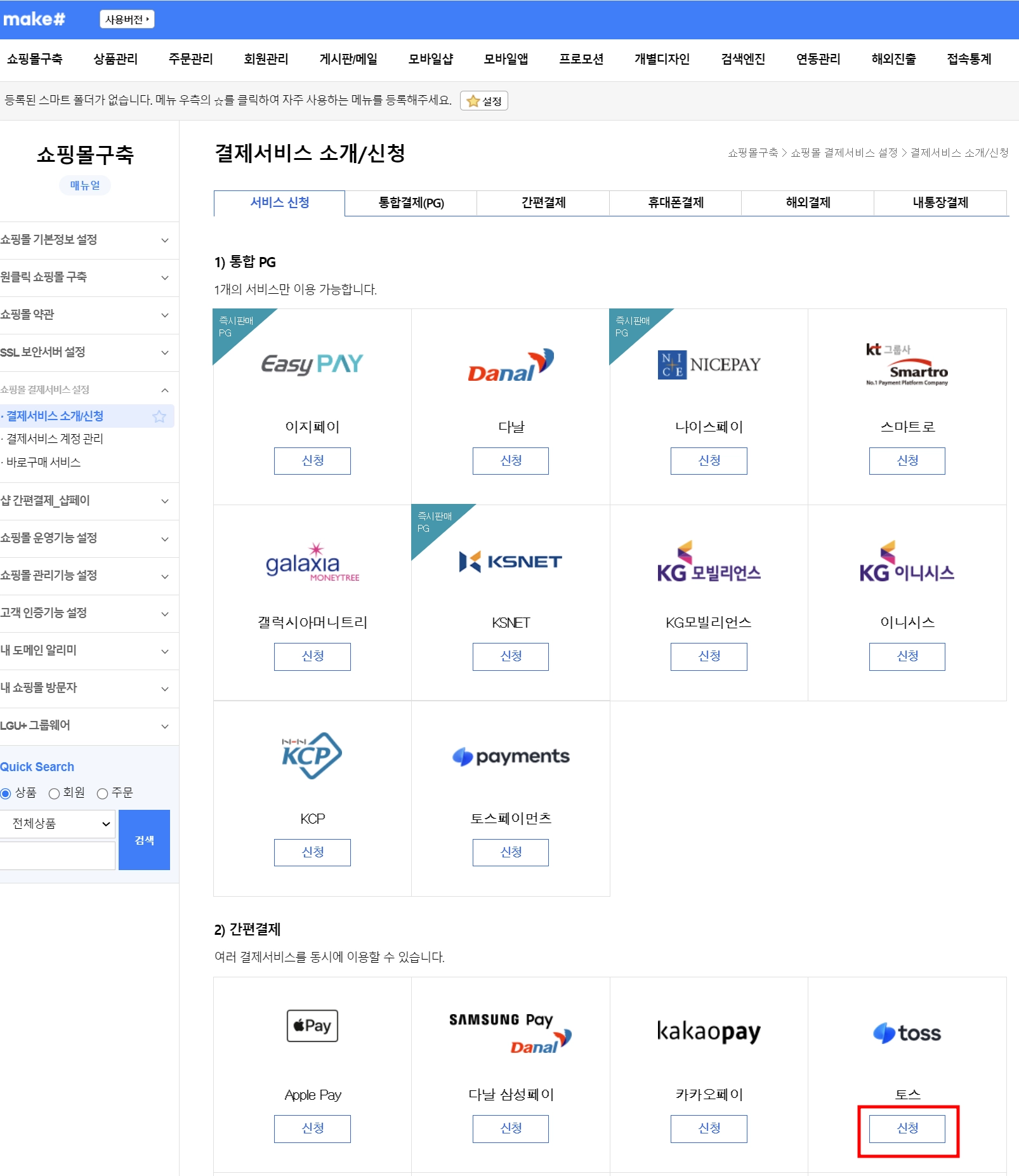Click the NICEPAY logo
Viewport: 1019px width, 1176px height.
(709, 365)
